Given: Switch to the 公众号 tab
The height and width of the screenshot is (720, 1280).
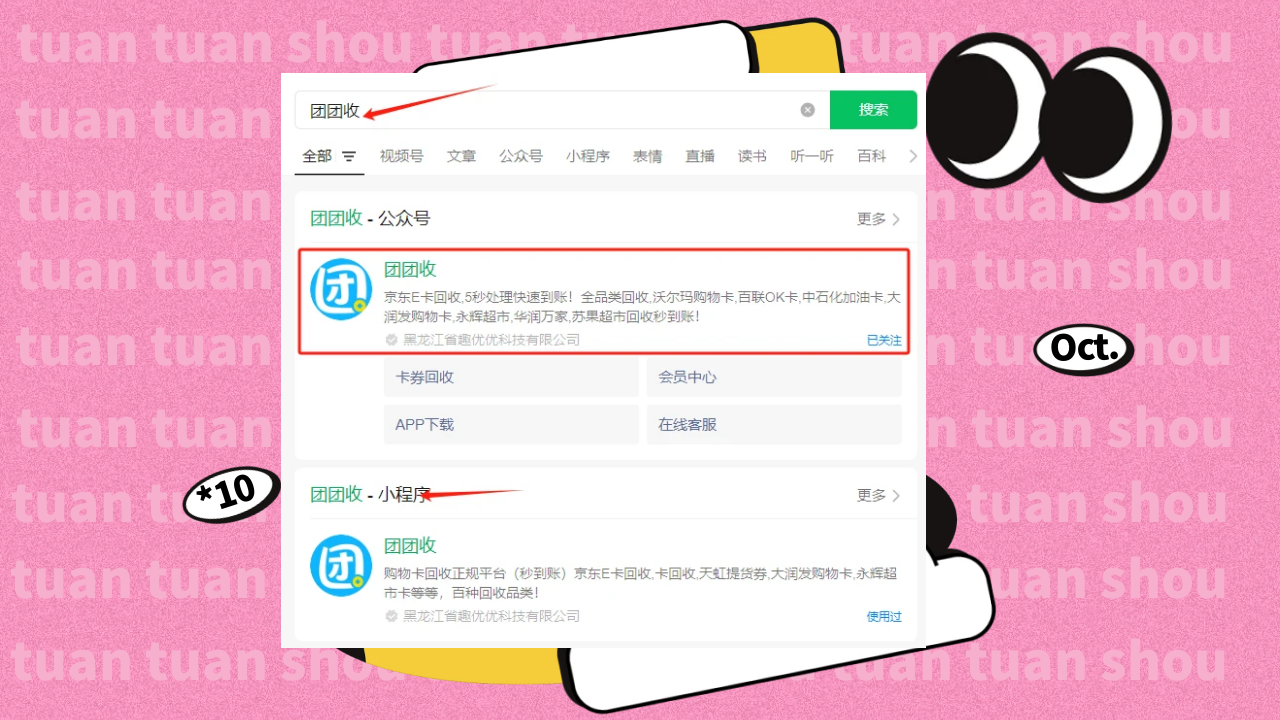Looking at the screenshot, I should tap(521, 156).
